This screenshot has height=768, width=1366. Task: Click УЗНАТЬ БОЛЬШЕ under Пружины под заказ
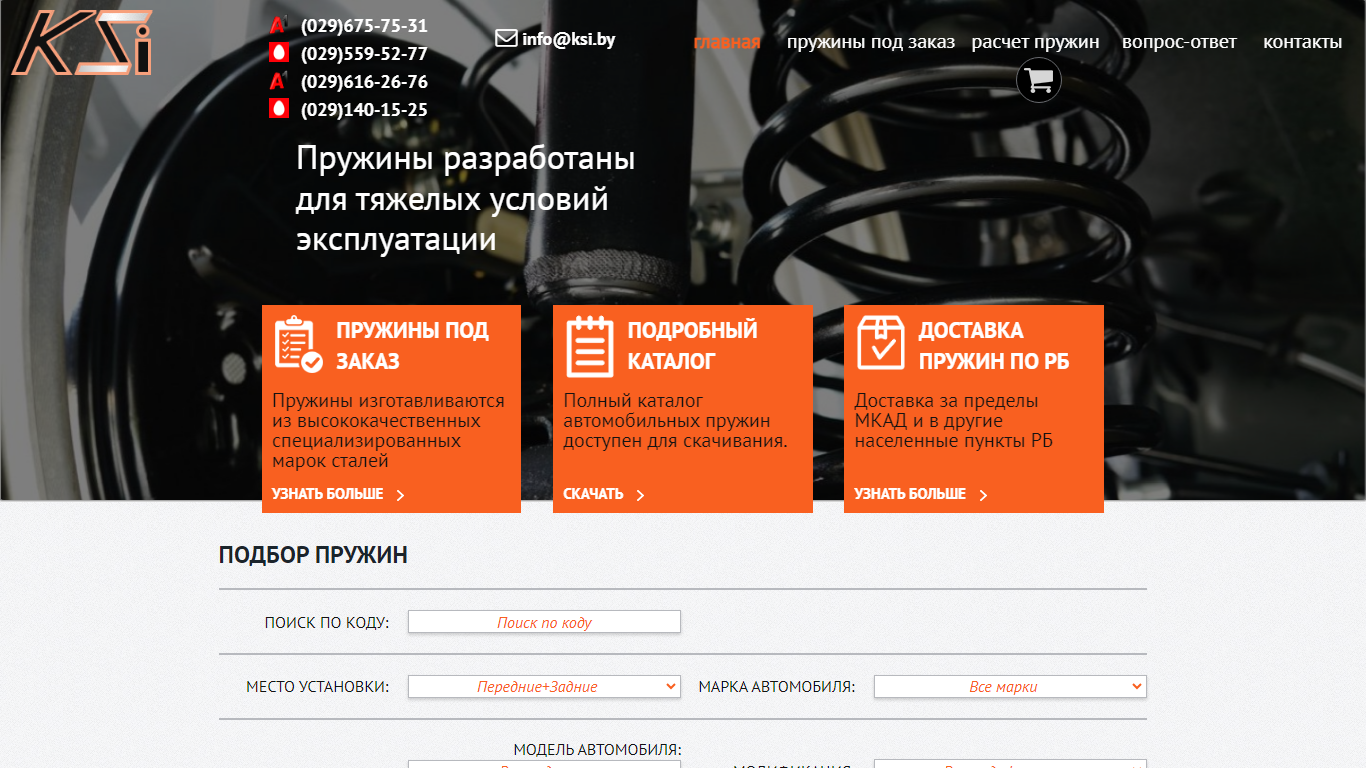click(327, 494)
